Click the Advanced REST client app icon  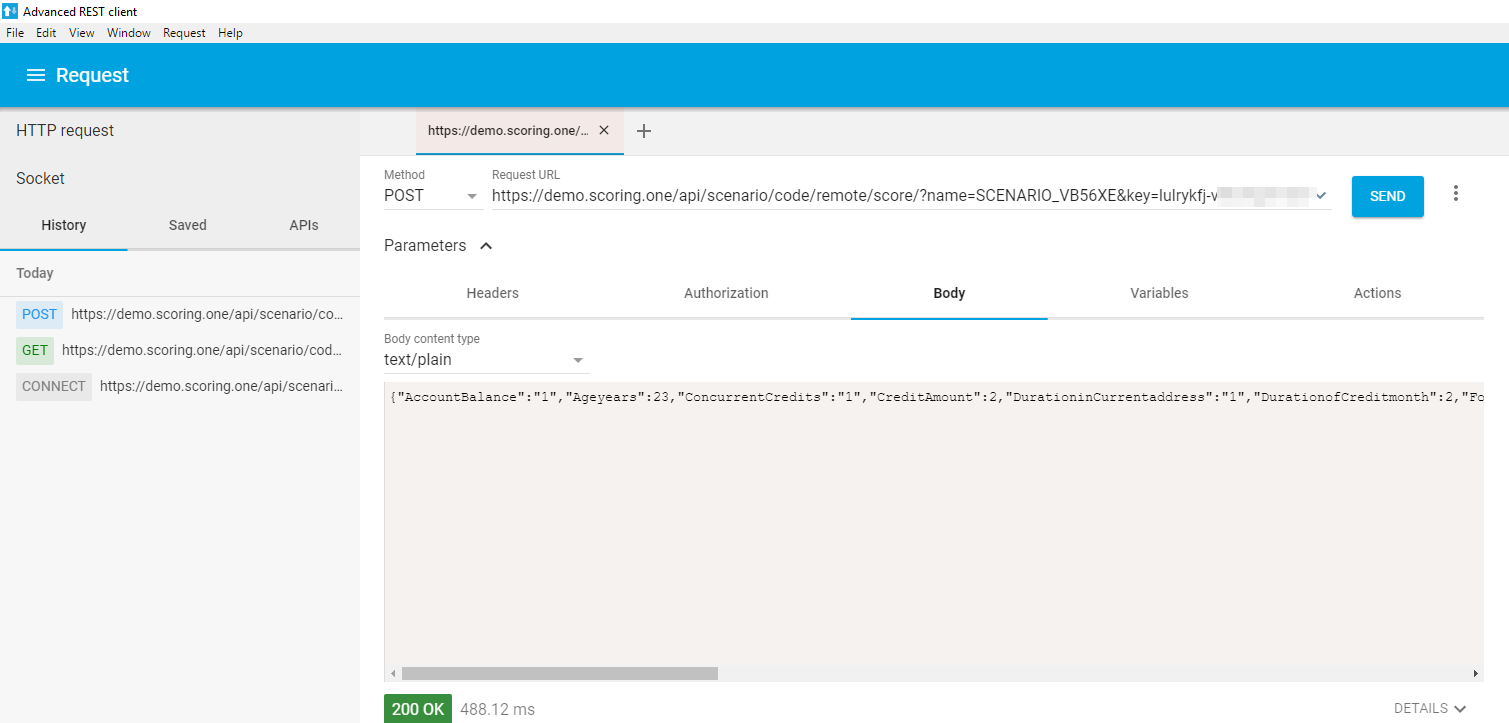click(10, 11)
